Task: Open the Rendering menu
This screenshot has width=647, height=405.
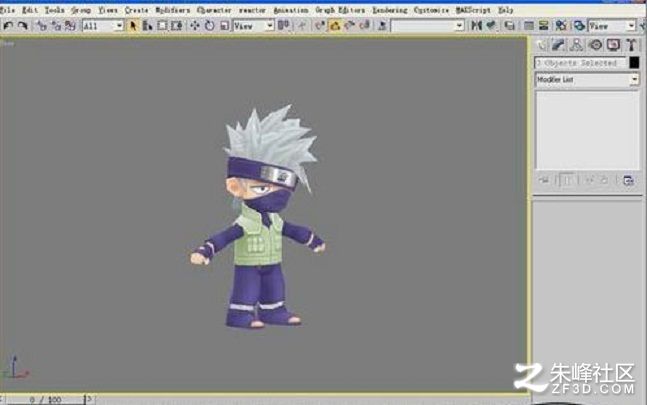Action: (390, 10)
